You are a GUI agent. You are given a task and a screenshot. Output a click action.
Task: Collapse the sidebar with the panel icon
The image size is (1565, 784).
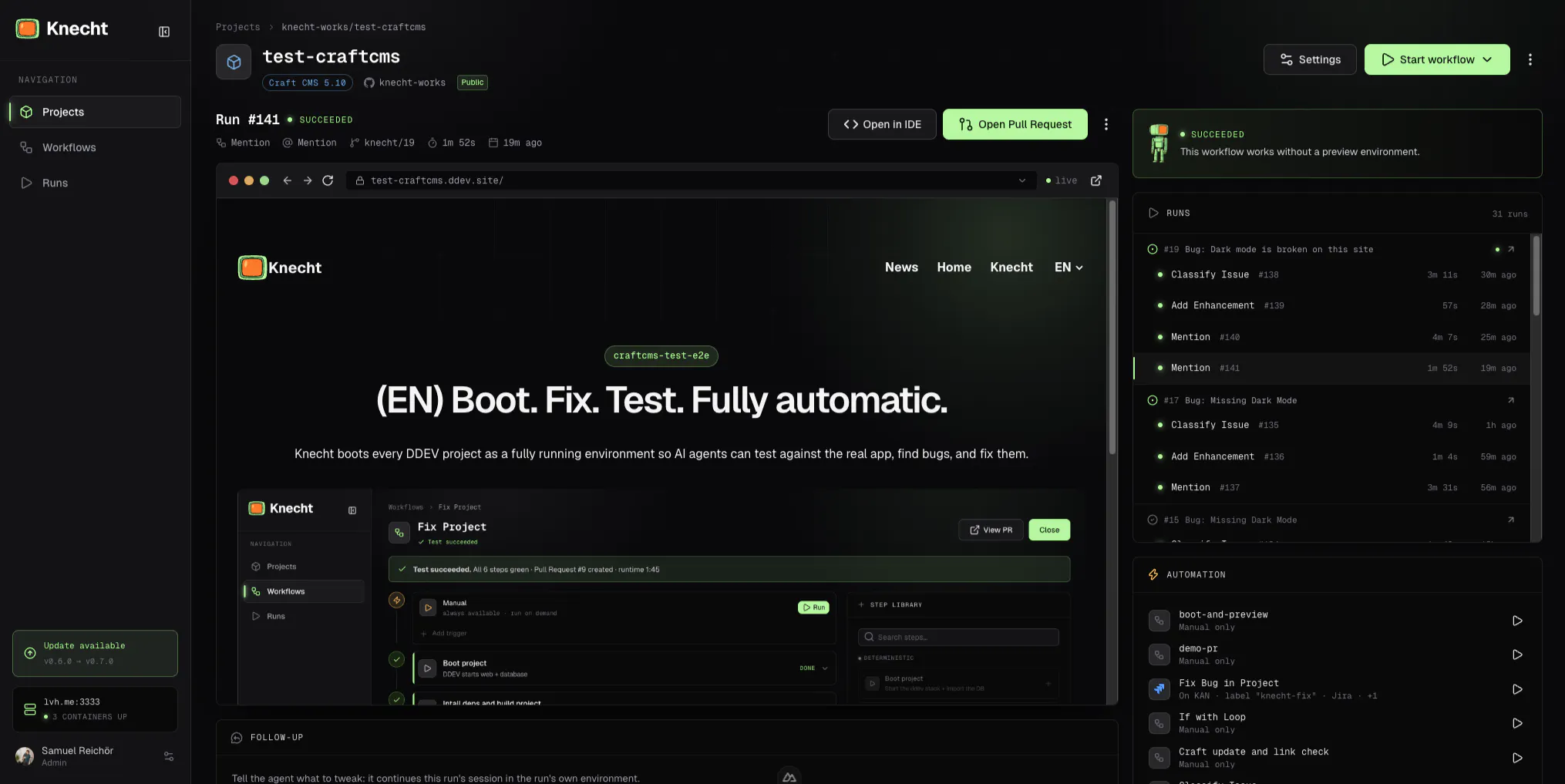pyautogui.click(x=164, y=32)
